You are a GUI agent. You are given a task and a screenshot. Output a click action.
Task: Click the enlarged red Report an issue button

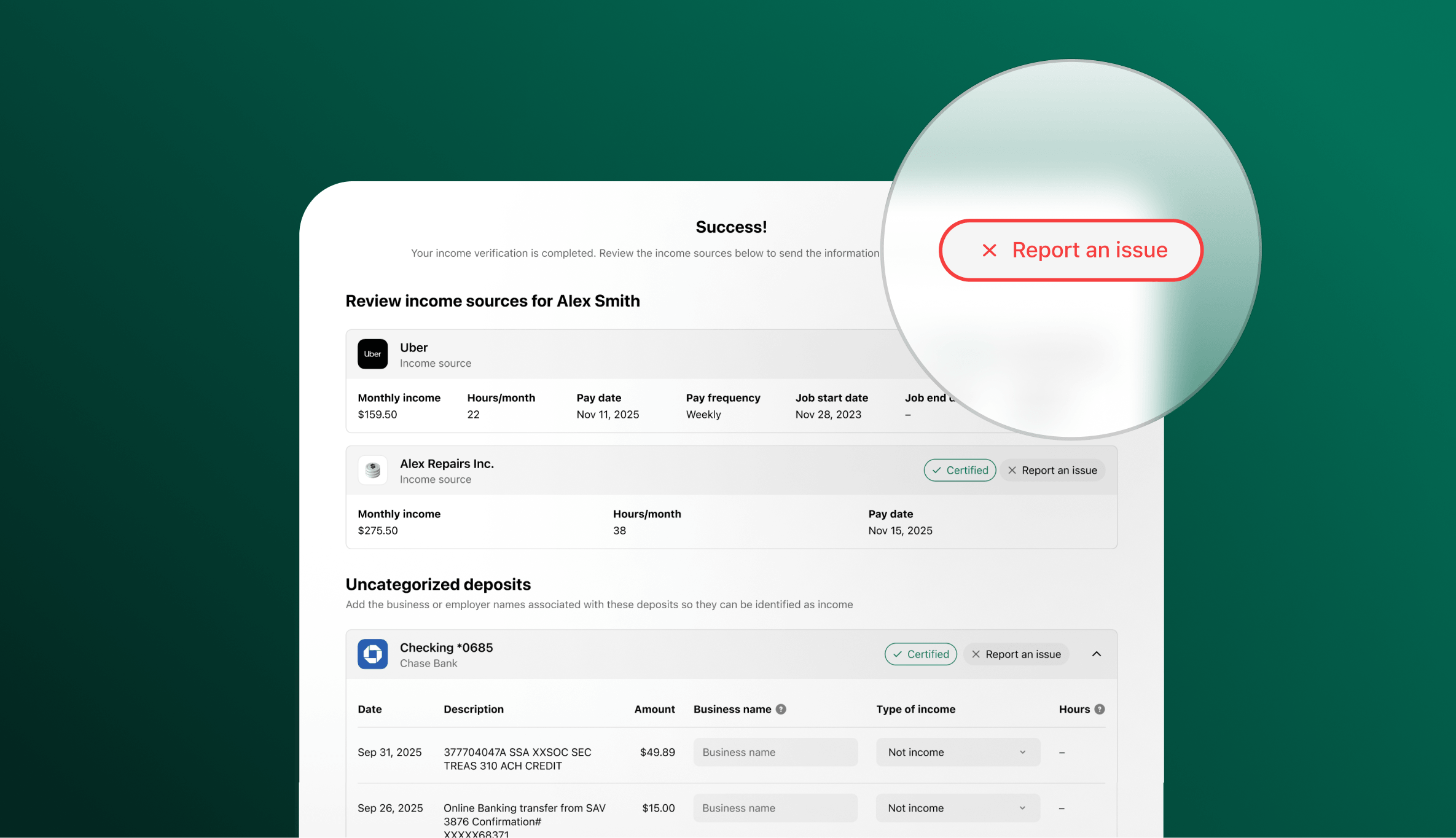pyautogui.click(x=1070, y=250)
